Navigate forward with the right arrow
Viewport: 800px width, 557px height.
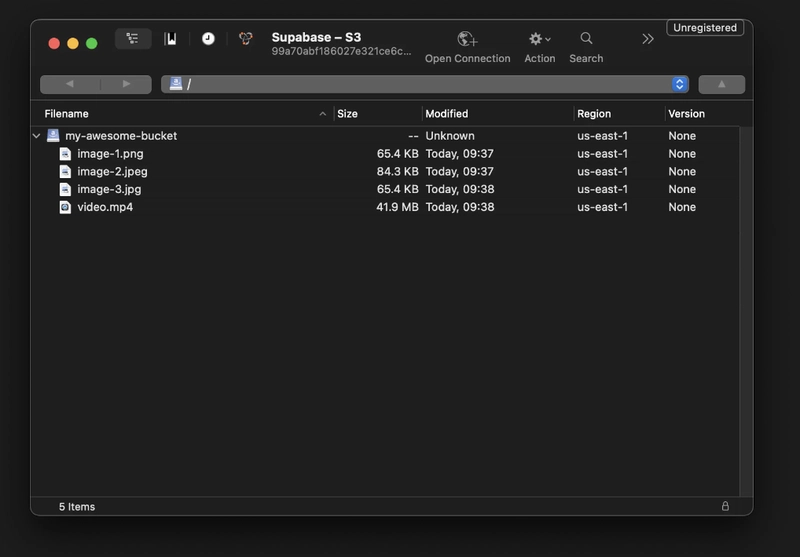[125, 84]
